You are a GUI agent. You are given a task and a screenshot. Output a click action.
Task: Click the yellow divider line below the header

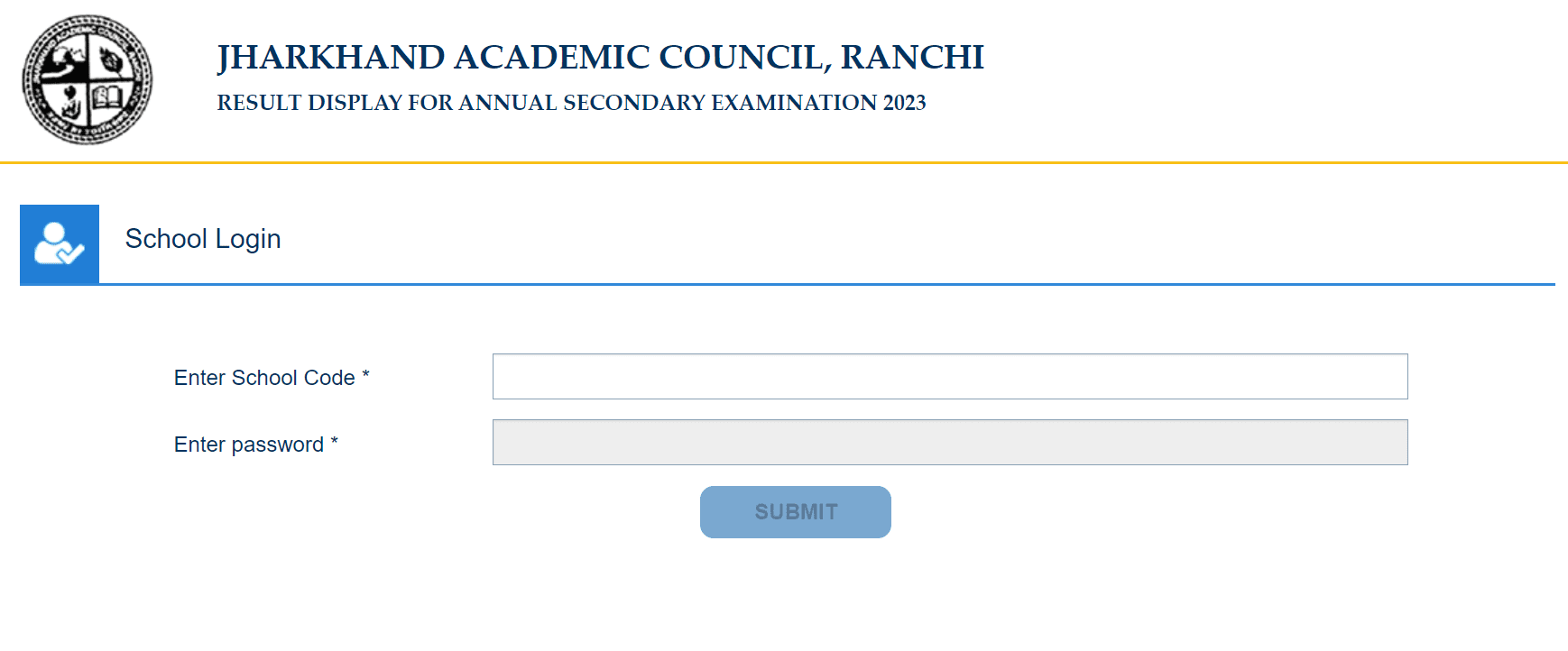tap(784, 162)
